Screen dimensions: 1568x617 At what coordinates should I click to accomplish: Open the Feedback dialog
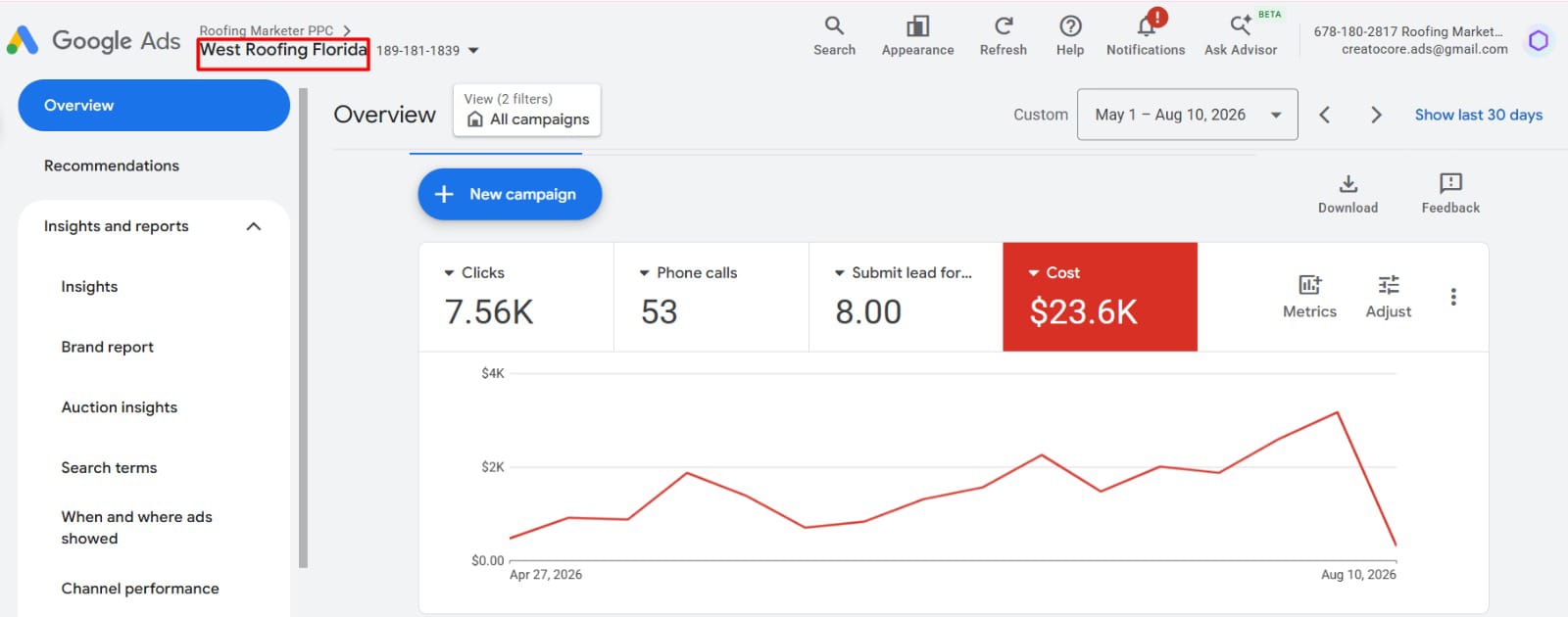pos(1450,194)
